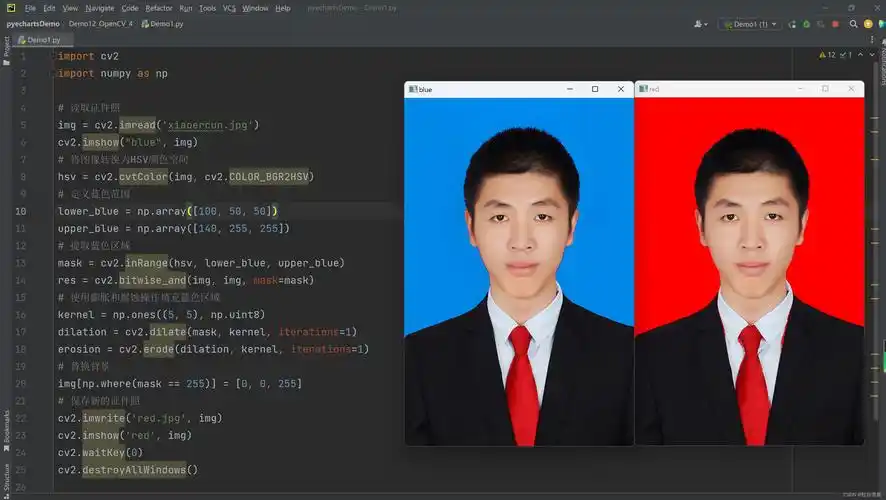The image size is (886, 500).
Task: Click the cv2.destroyAllWindows() line
Action: tap(128, 470)
